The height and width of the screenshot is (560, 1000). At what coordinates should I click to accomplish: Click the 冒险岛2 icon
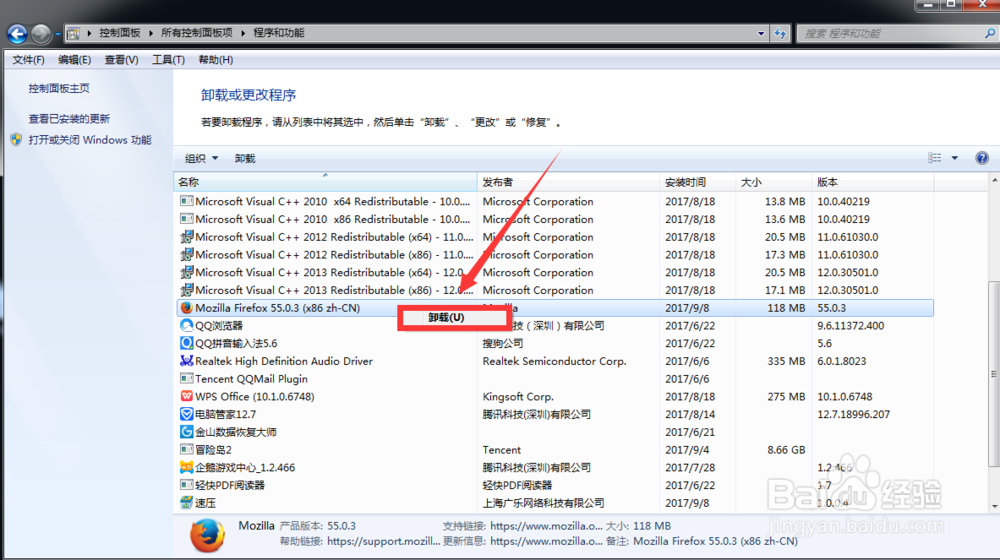coord(186,450)
